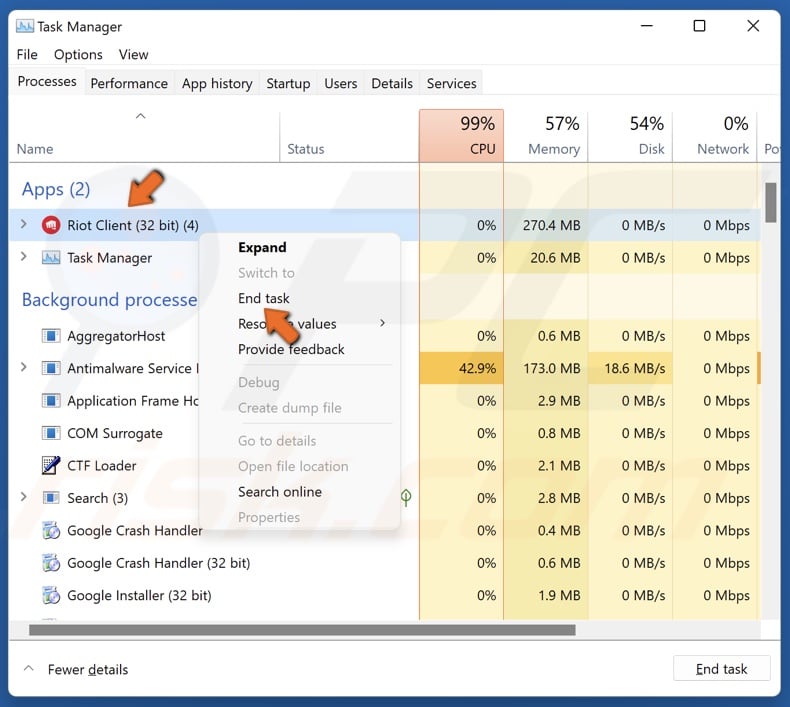Click the sort arrow above Name column
The height and width of the screenshot is (707, 790).
pyautogui.click(x=141, y=116)
